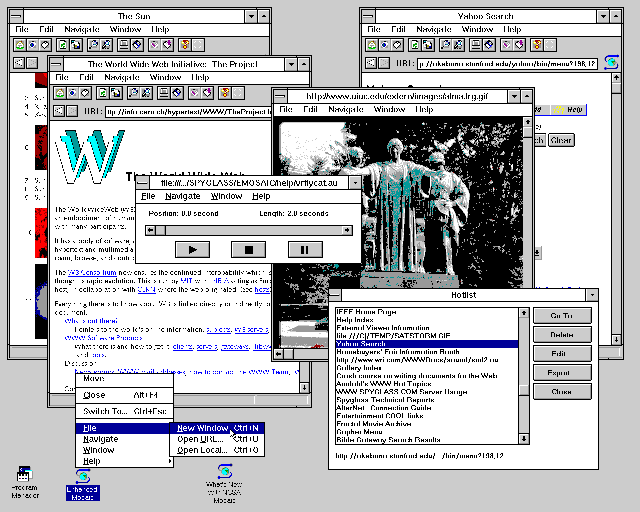Screen dimensions: 640x512
Task: Click the Close button in Hotlist
Action: [x=562, y=392]
